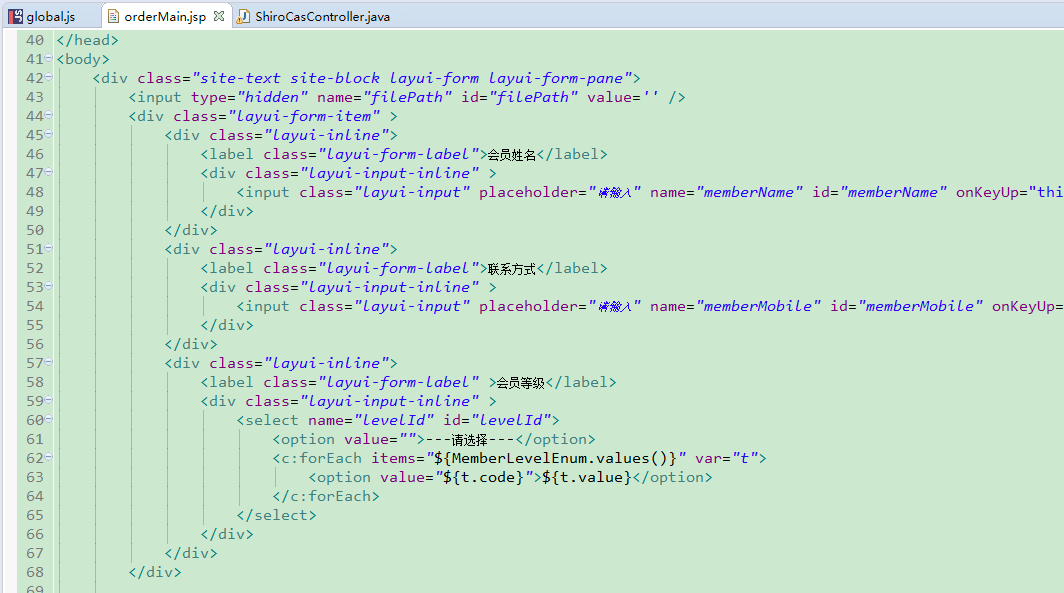Close the orderMain.jsp tab

219,16
